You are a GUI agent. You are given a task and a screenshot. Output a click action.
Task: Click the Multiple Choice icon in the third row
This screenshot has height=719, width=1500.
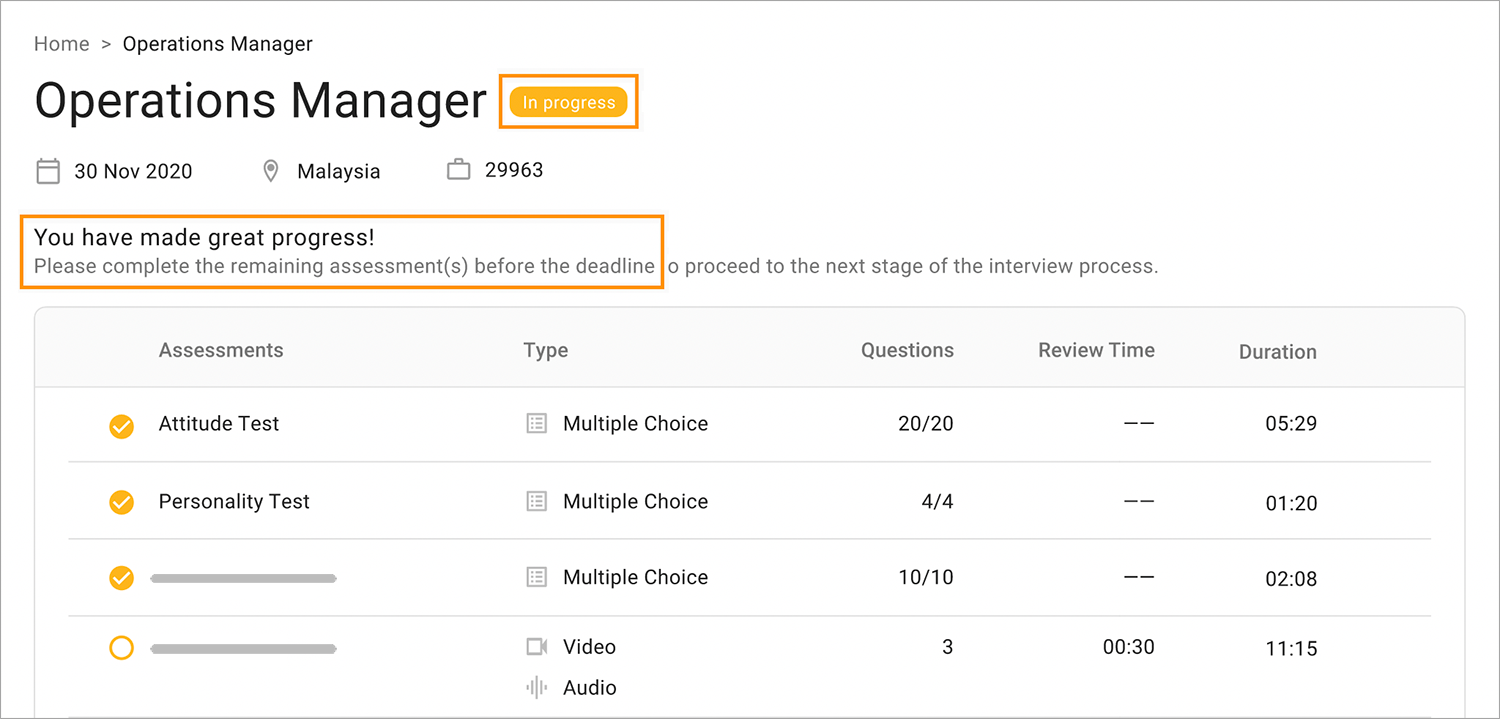[x=536, y=577]
